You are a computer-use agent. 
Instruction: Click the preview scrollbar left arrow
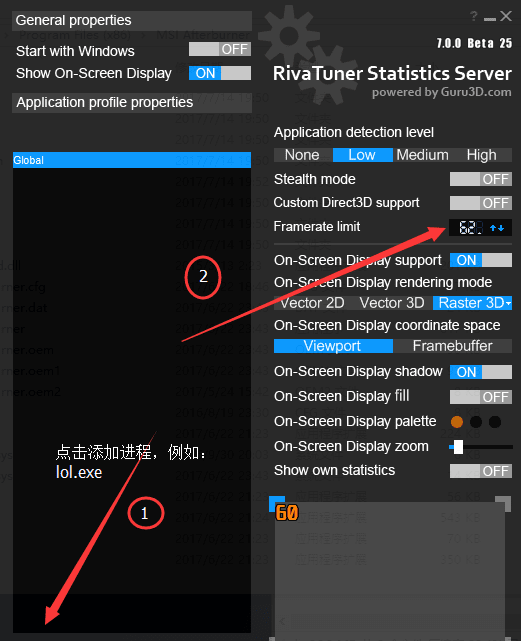click(282, 621)
